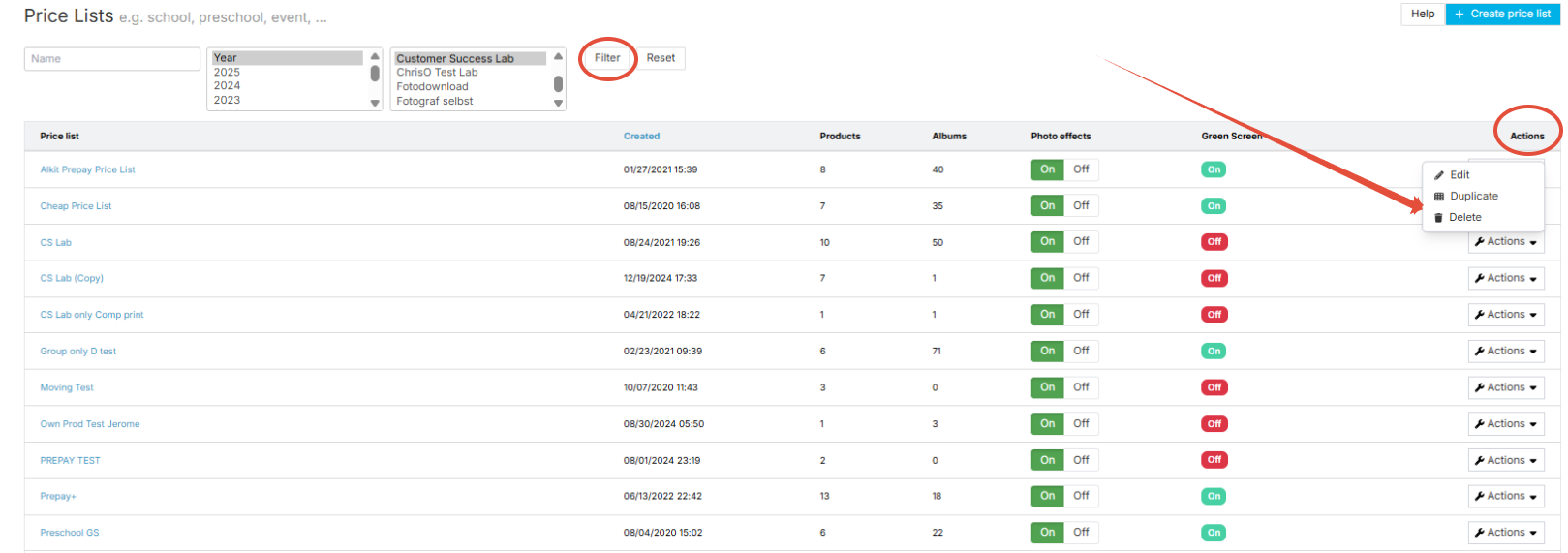Open Actions dropdown for CS Lab row
This screenshot has width=1568, height=553.
(1506, 242)
